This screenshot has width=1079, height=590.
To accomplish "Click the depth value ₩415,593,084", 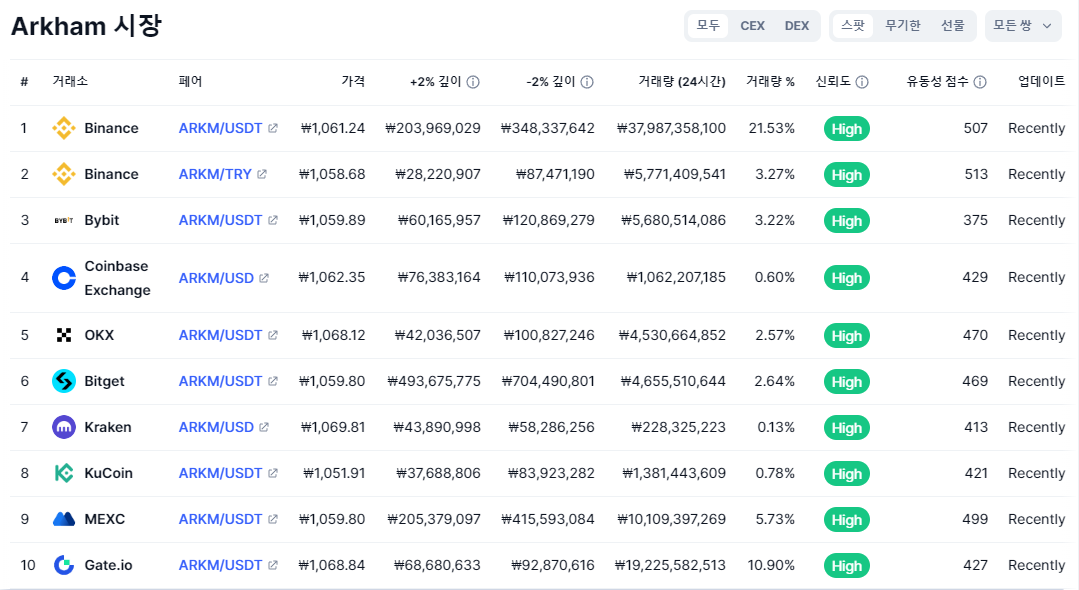I will [548, 519].
